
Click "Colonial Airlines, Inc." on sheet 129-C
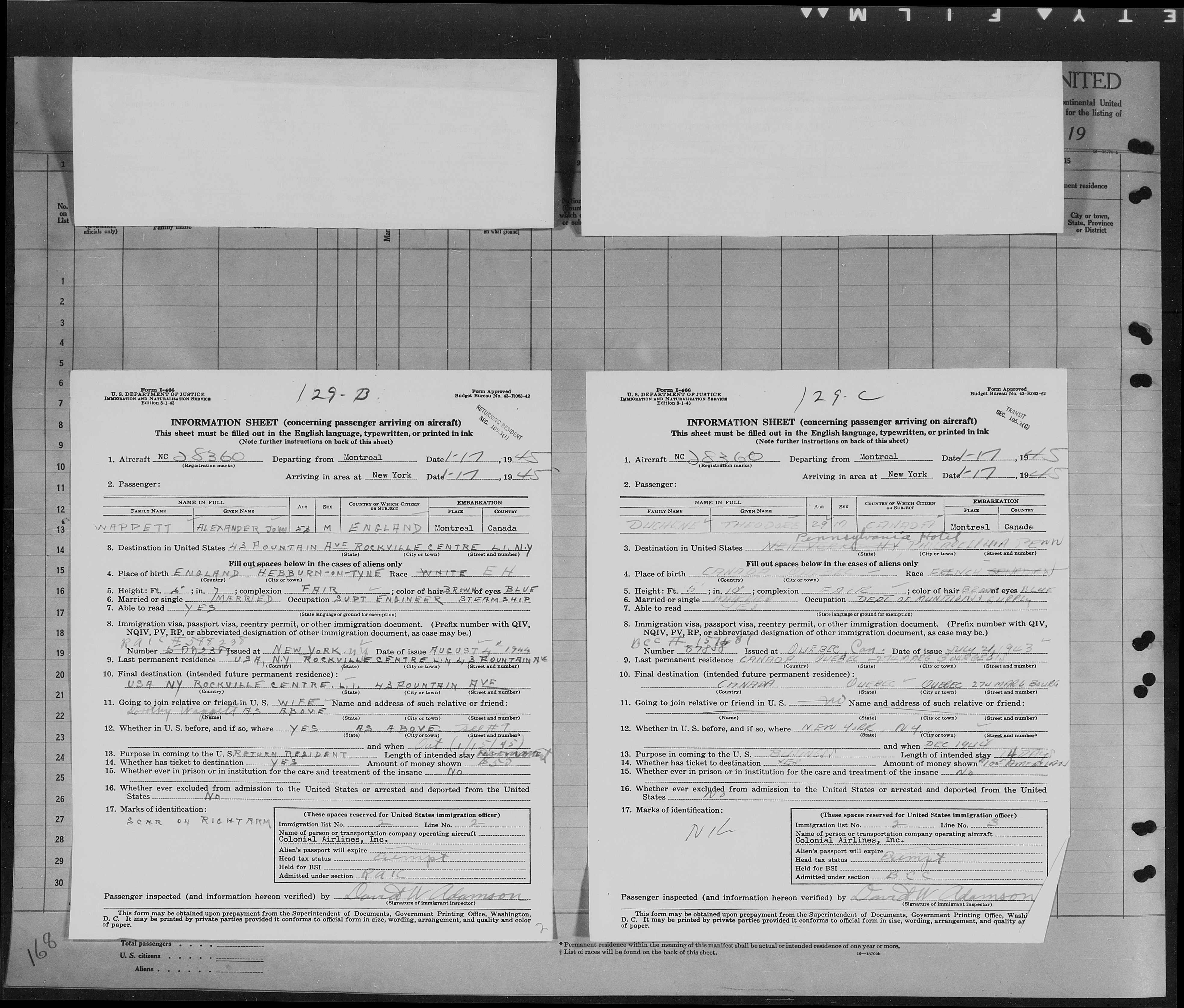pyautogui.click(x=850, y=840)
